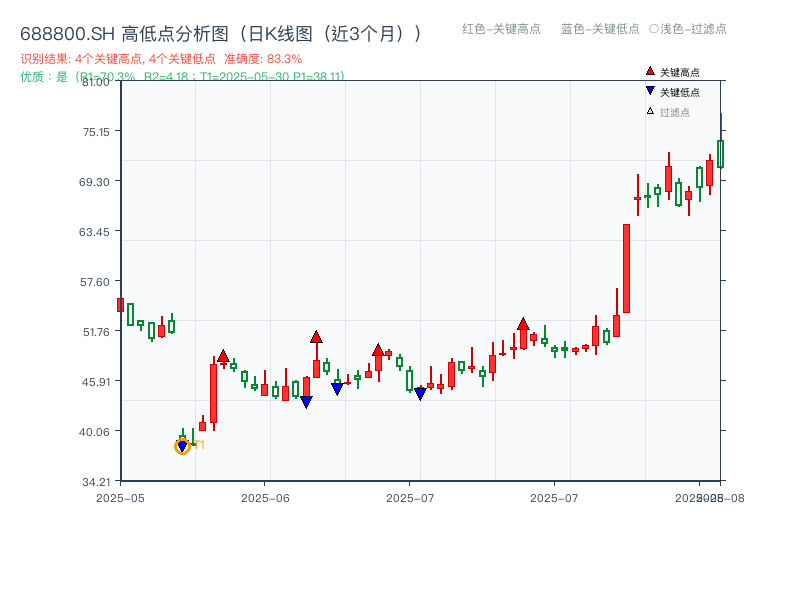Click the red high-point triangle above mid-June candle
Screen dimensions: 800x600
(317, 337)
